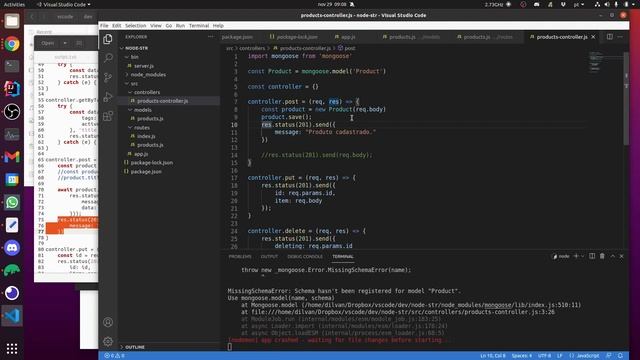Switch to the PROBLEMS panel tab

(x=240, y=256)
